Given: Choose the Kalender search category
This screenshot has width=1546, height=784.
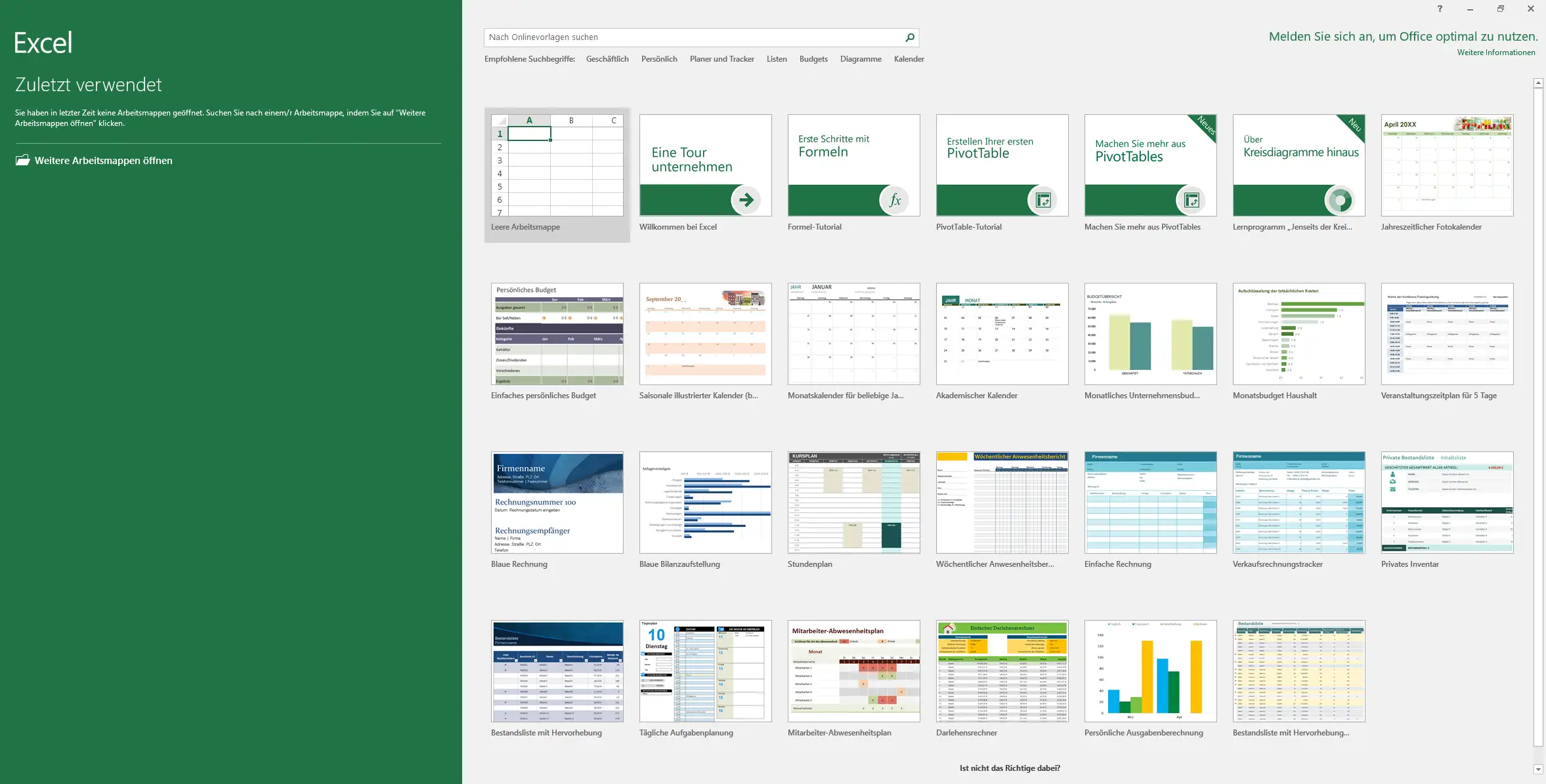Looking at the screenshot, I should click(909, 59).
